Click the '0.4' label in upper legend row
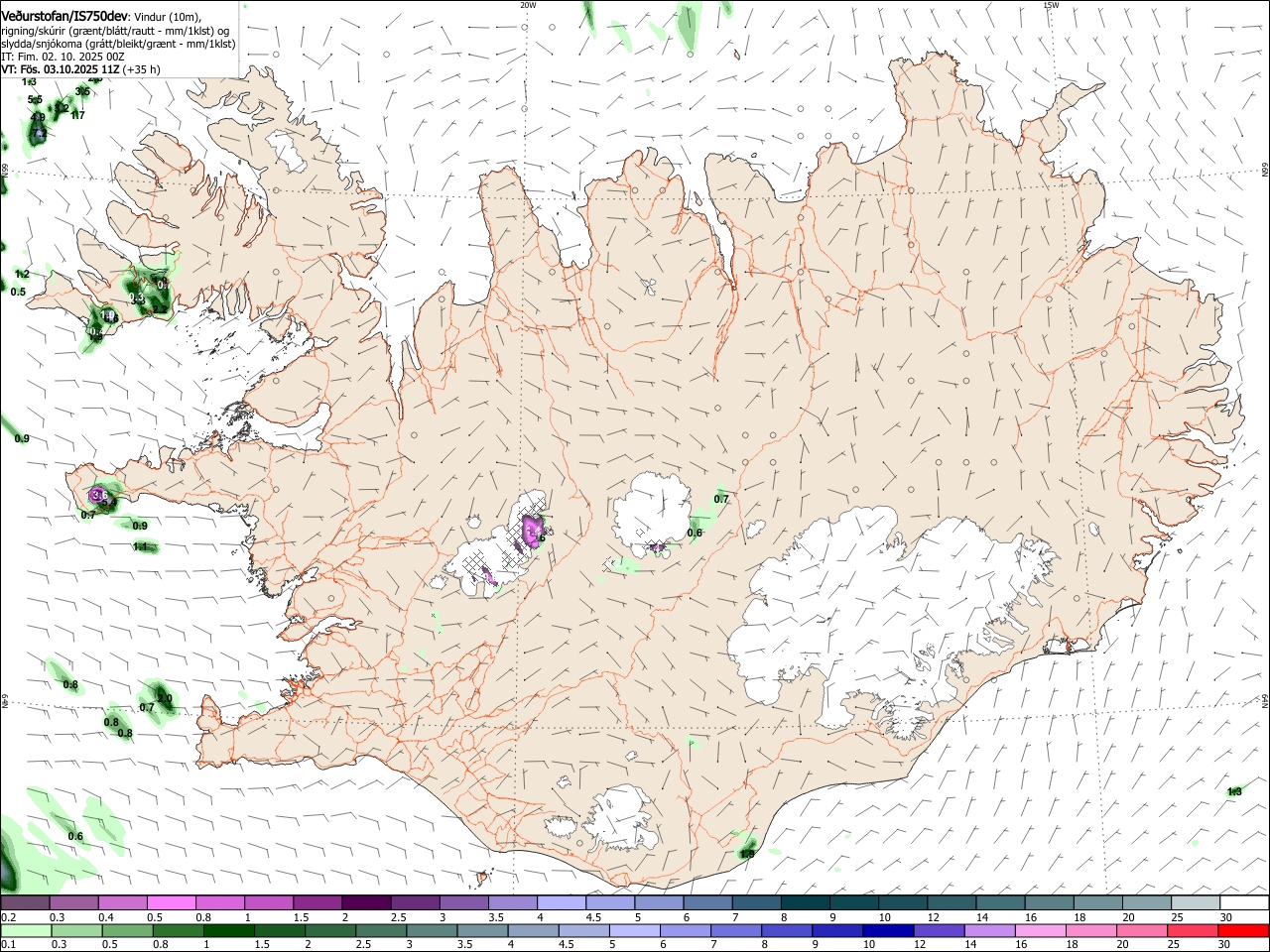 click(x=106, y=917)
